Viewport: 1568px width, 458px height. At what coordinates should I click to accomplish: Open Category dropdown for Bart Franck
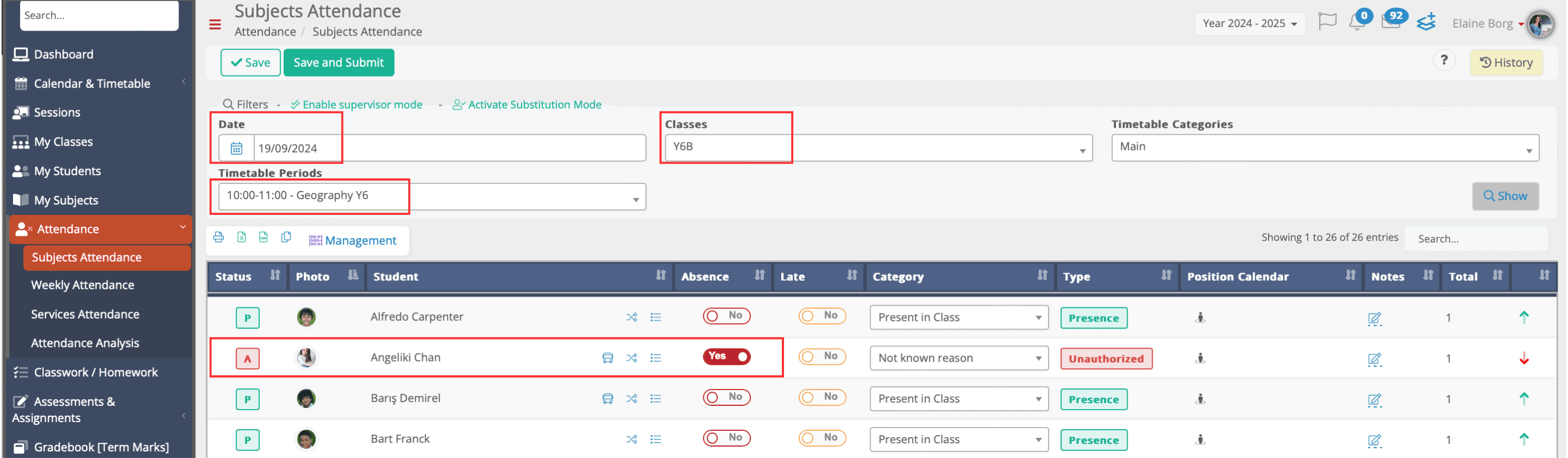958,440
